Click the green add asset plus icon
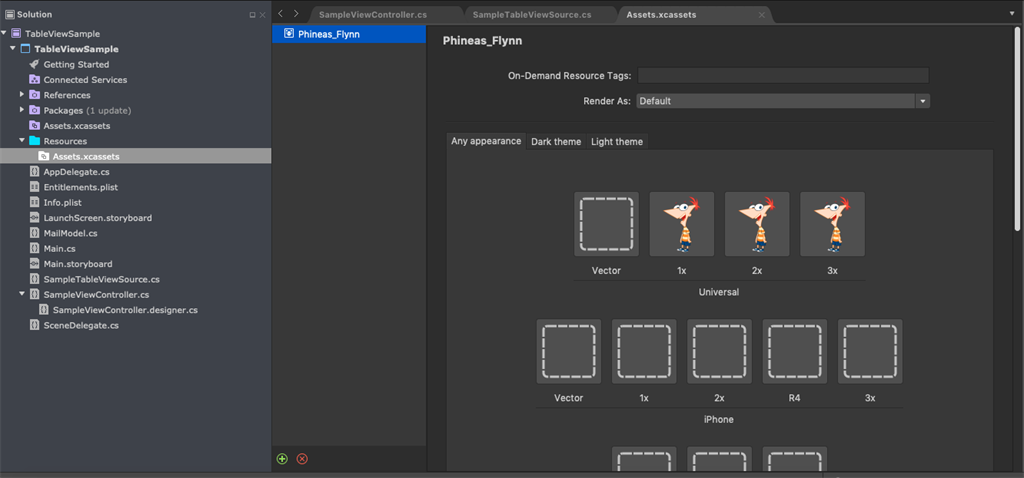Image resolution: width=1024 pixels, height=478 pixels. [x=282, y=459]
